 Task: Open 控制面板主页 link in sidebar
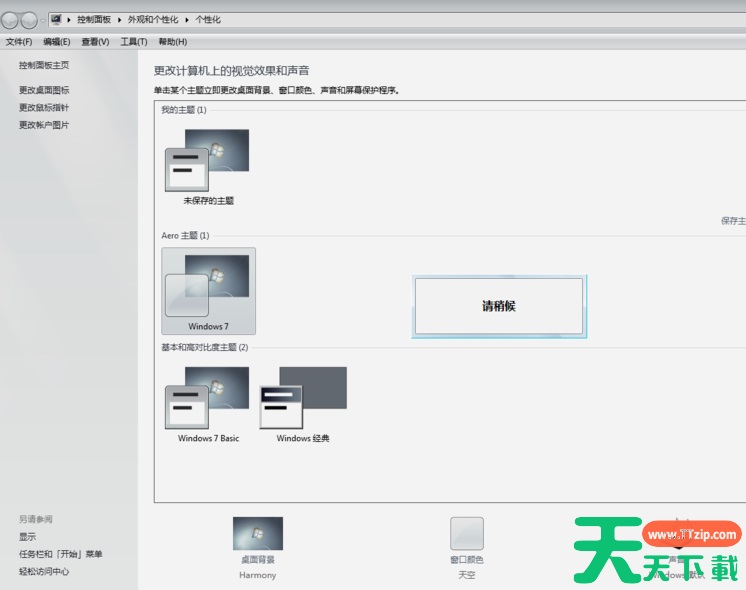[x=44, y=65]
